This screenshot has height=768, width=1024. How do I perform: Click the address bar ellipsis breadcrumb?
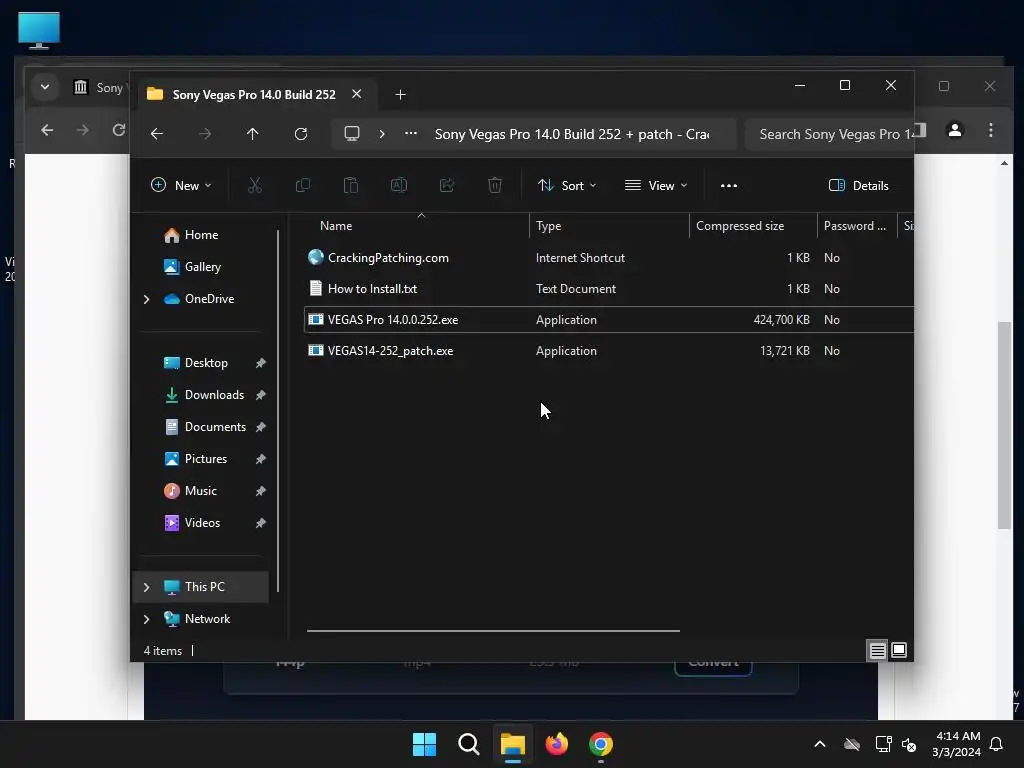[411, 133]
